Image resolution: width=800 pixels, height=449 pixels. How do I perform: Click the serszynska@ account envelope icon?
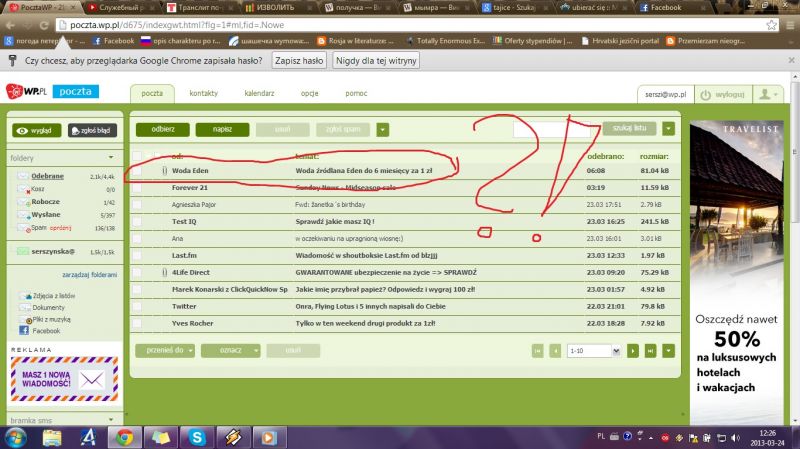coord(23,251)
